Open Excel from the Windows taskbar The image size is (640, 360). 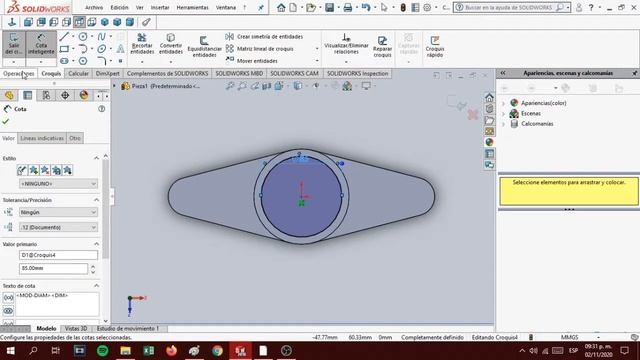tap(149, 351)
